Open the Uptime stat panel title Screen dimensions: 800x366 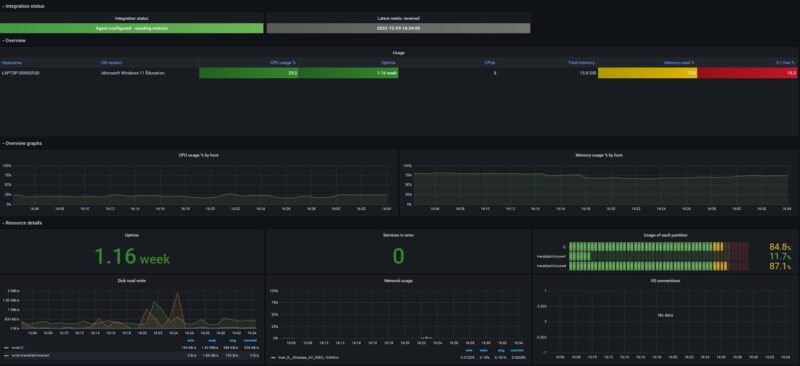click(132, 235)
